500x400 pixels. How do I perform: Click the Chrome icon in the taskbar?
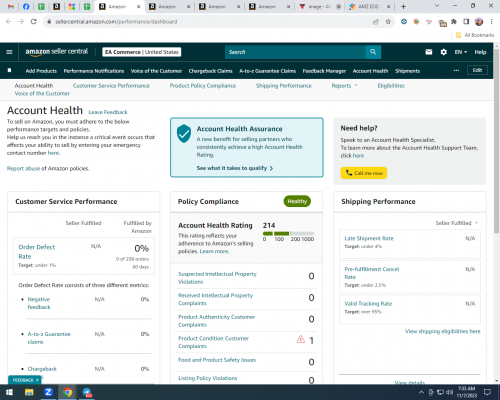pyautogui.click(x=68, y=392)
